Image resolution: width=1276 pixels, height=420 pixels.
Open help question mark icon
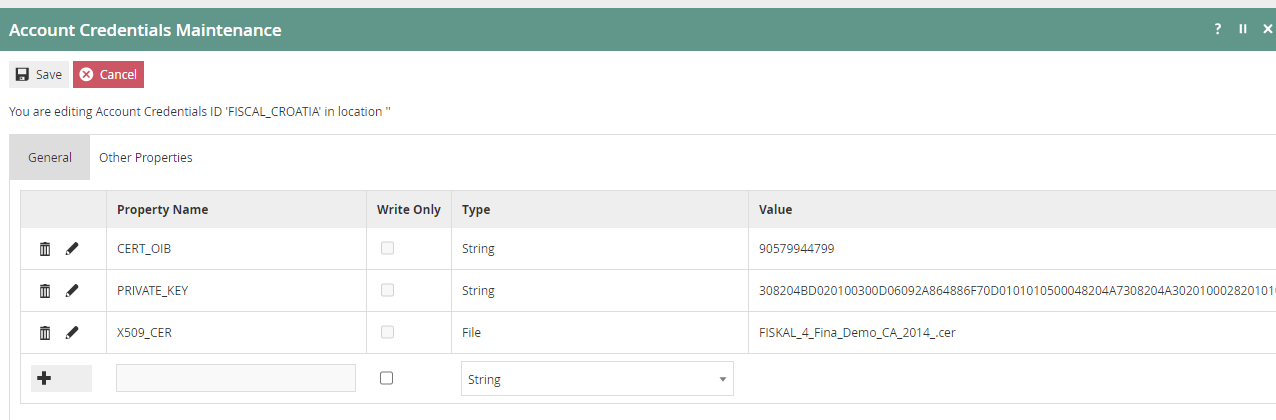point(1218,29)
